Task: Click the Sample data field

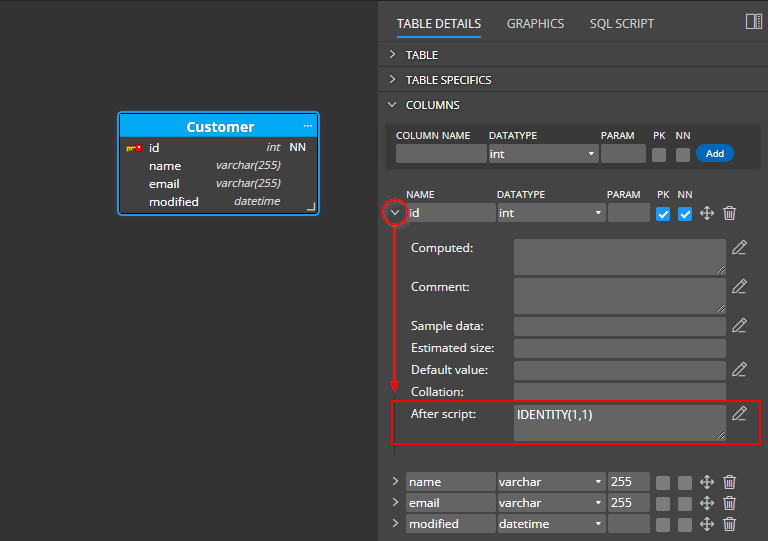Action: click(x=620, y=326)
